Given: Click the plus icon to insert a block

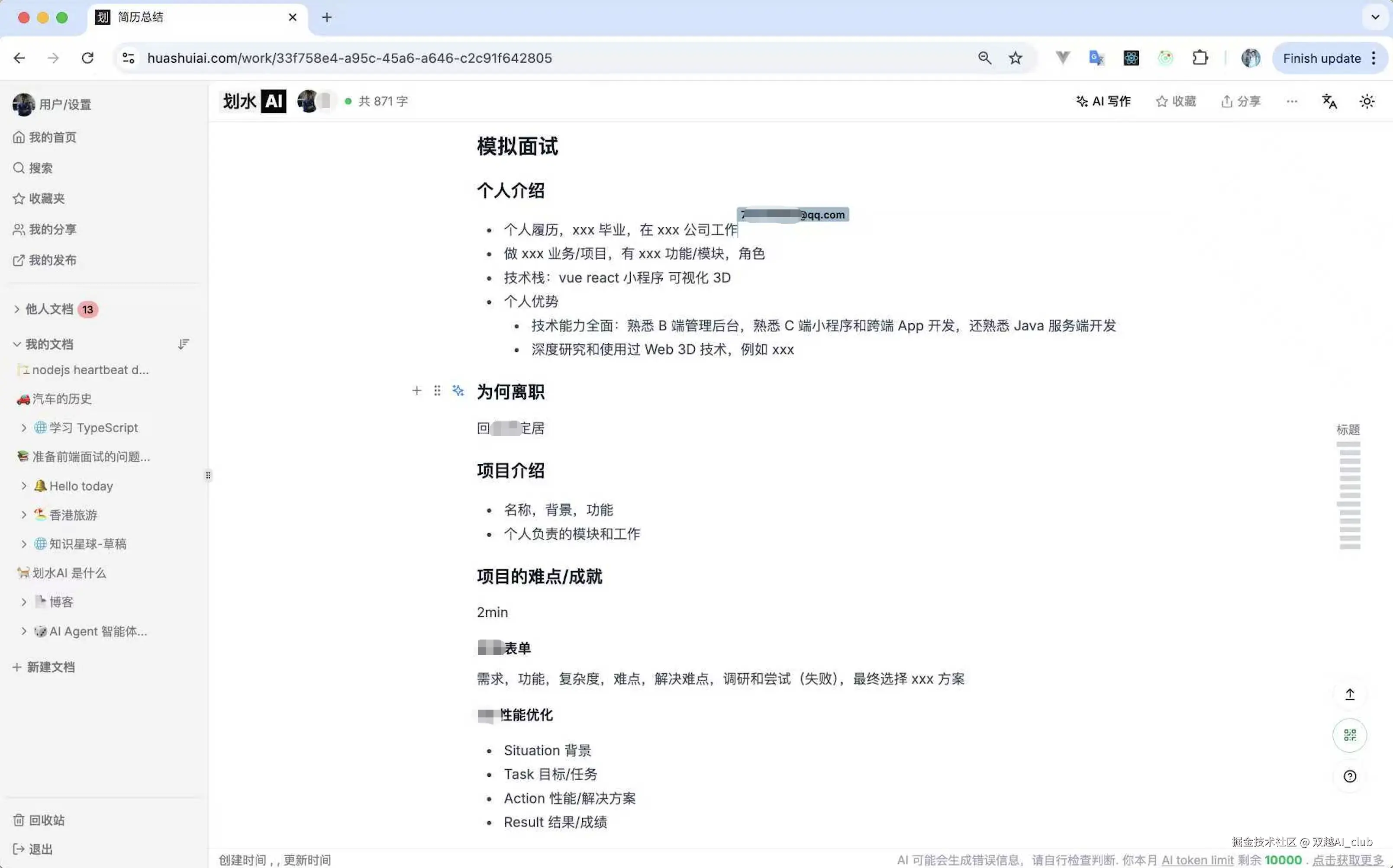Looking at the screenshot, I should [x=417, y=391].
